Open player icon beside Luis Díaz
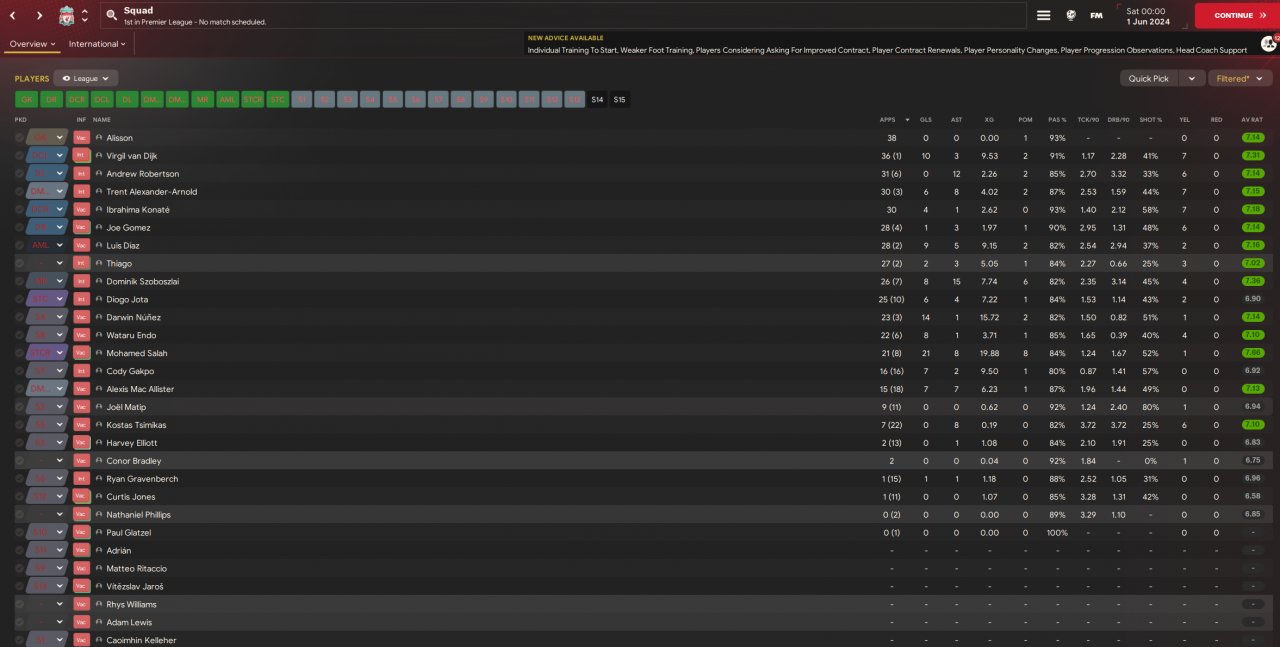This screenshot has height=647, width=1280. click(99, 246)
